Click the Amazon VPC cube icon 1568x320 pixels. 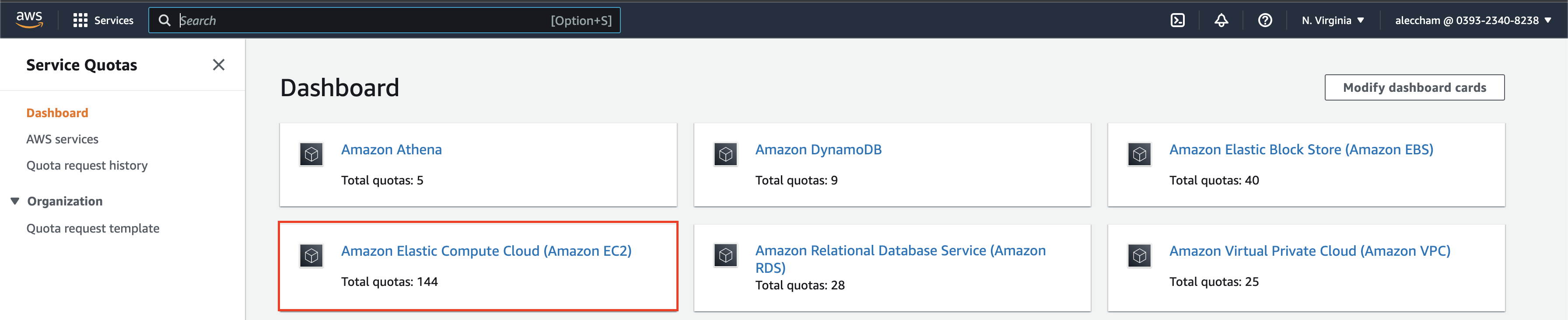[1140, 256]
